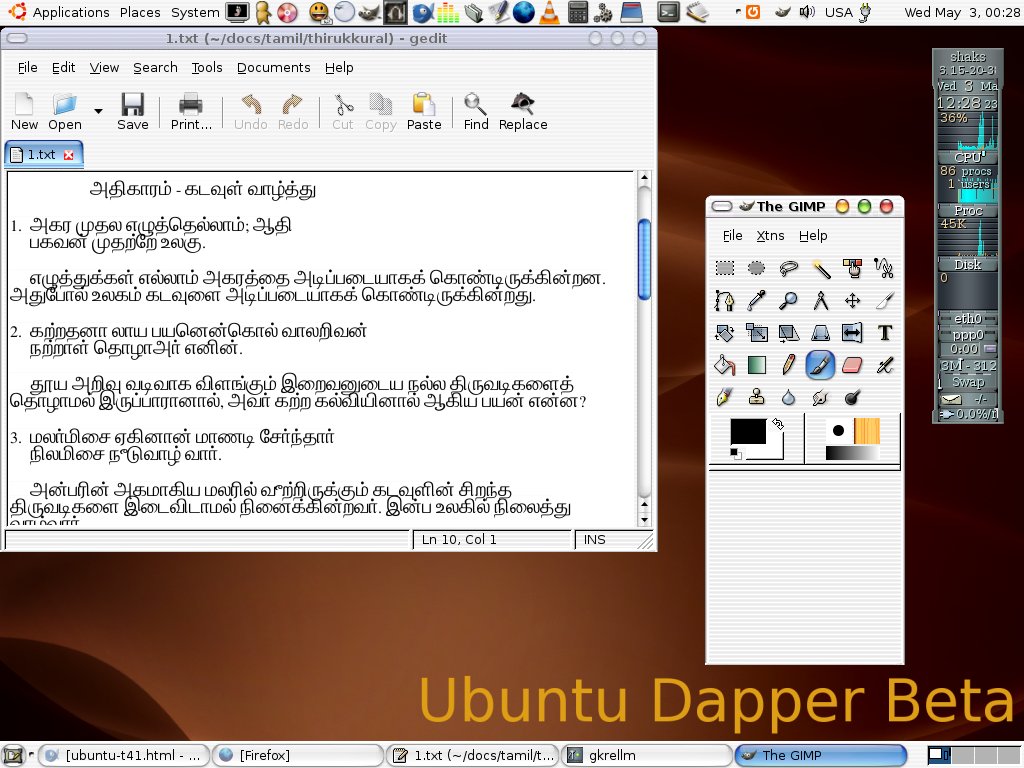This screenshot has height=768, width=1024.
Task: Create a new document in gedit
Action: click(24, 112)
